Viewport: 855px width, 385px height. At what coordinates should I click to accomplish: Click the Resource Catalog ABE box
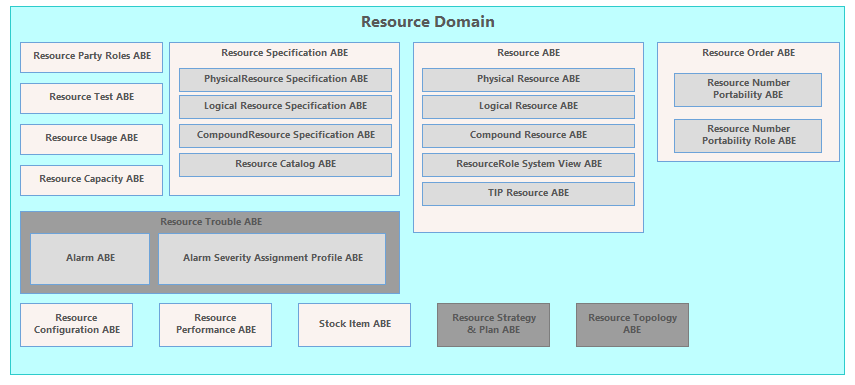(x=285, y=165)
